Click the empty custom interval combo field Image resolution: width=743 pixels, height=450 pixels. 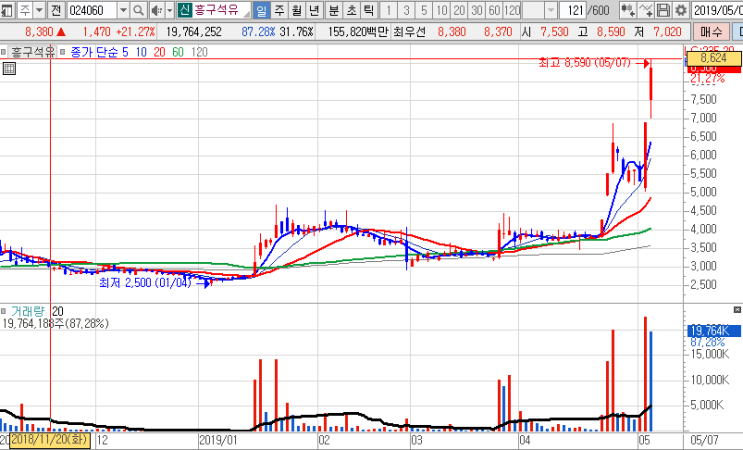(534, 9)
